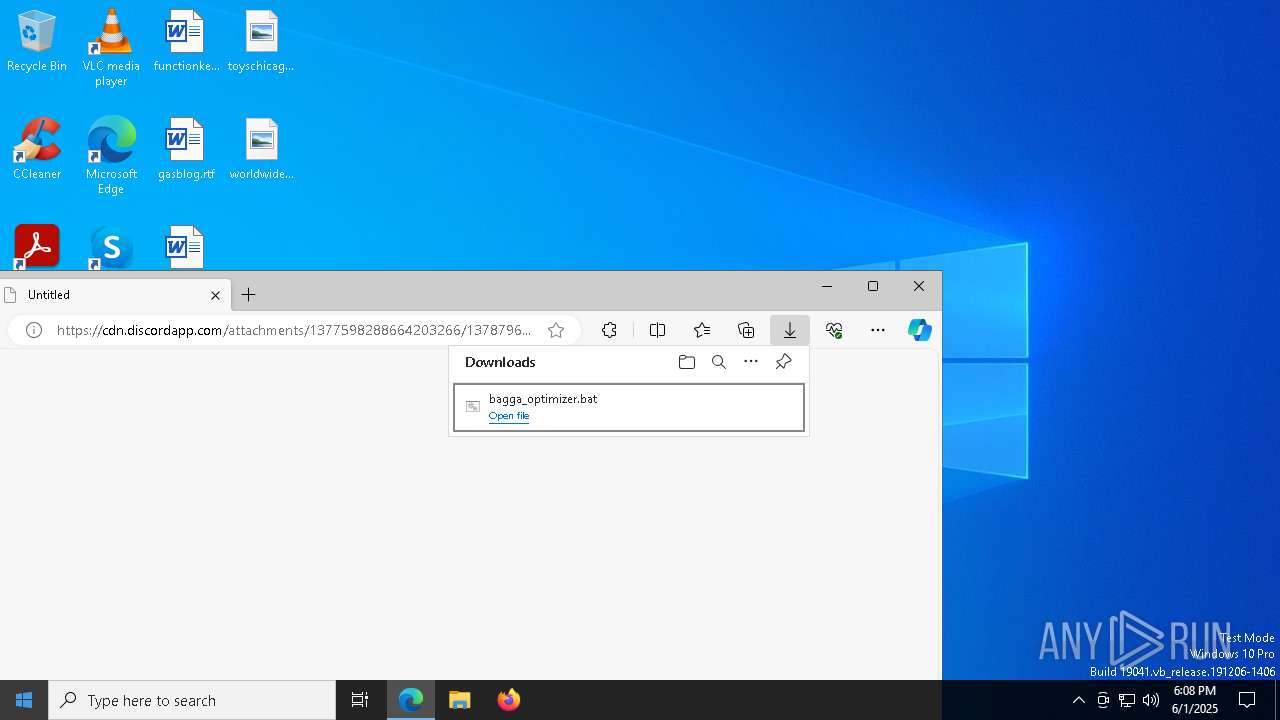This screenshot has height=720, width=1280.
Task: Select the toyschicag... image file icon
Action: [x=261, y=42]
